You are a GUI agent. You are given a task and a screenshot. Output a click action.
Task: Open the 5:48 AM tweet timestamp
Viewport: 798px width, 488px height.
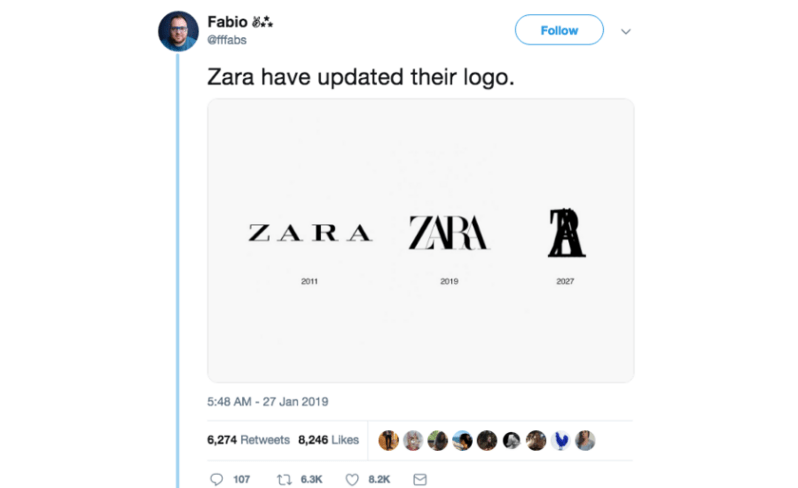(268, 401)
